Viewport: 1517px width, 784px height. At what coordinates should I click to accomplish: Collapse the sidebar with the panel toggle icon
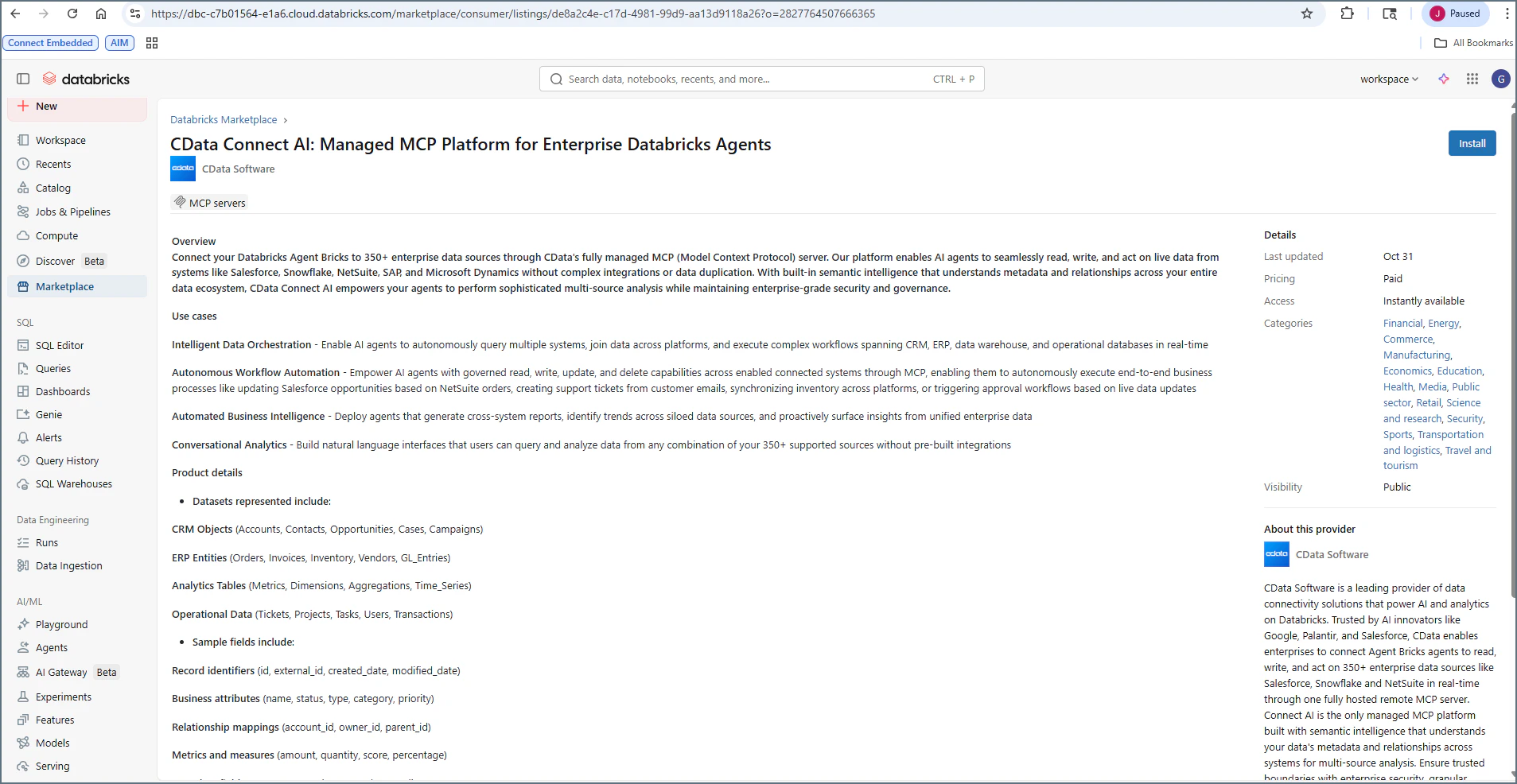tap(23, 79)
